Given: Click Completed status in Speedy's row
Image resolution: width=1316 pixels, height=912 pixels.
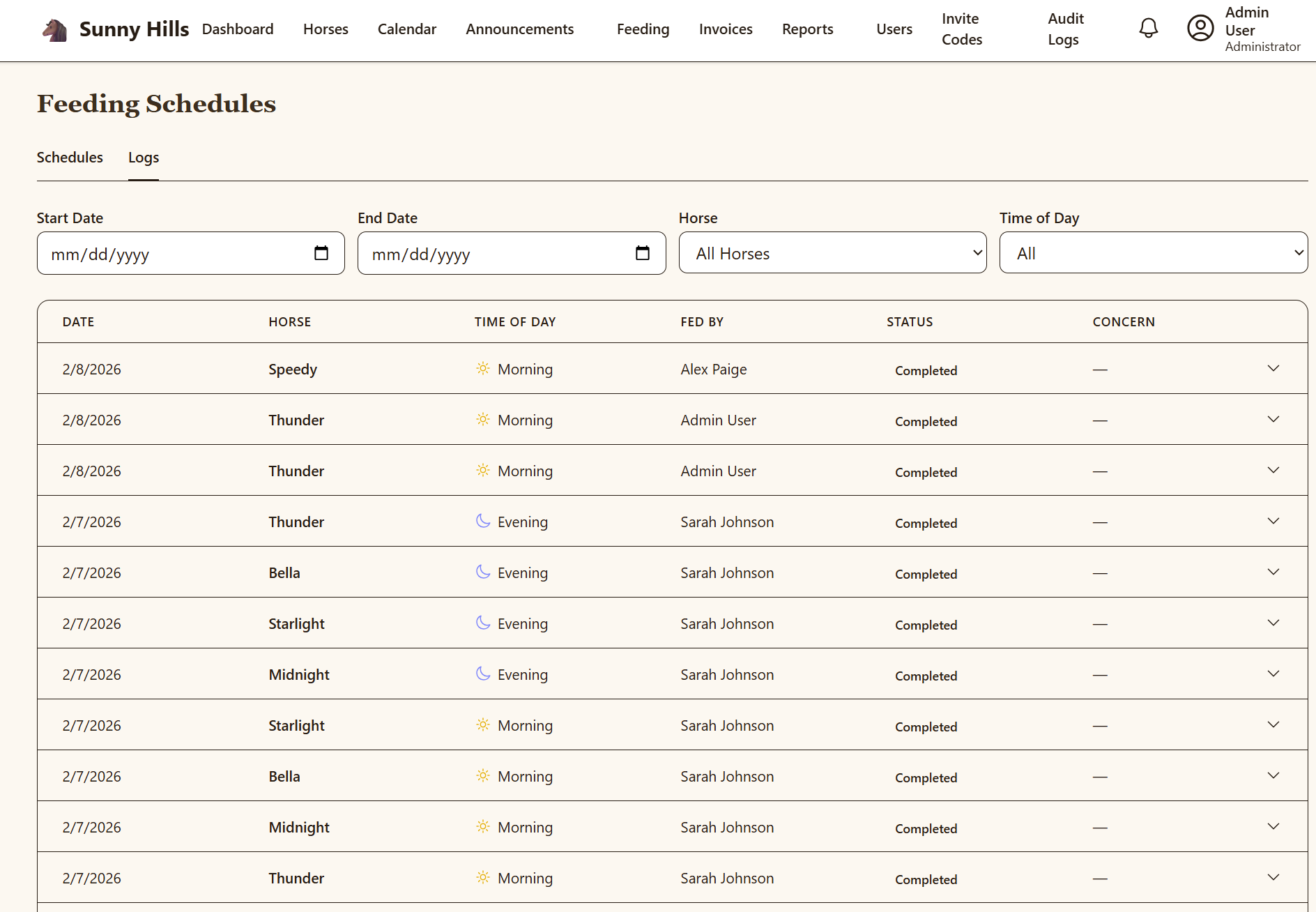Looking at the screenshot, I should pos(926,370).
